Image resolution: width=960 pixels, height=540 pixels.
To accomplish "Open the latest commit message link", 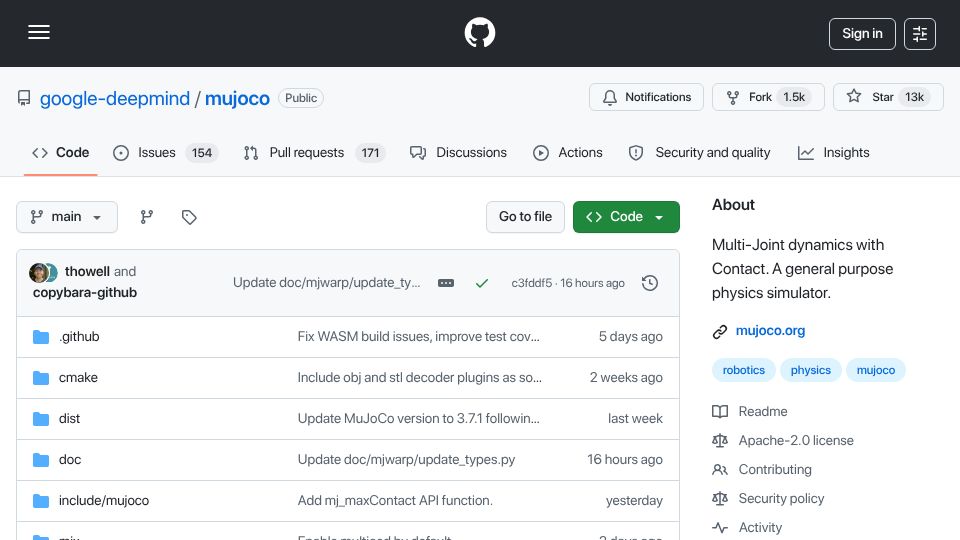I will pyautogui.click(x=326, y=283).
